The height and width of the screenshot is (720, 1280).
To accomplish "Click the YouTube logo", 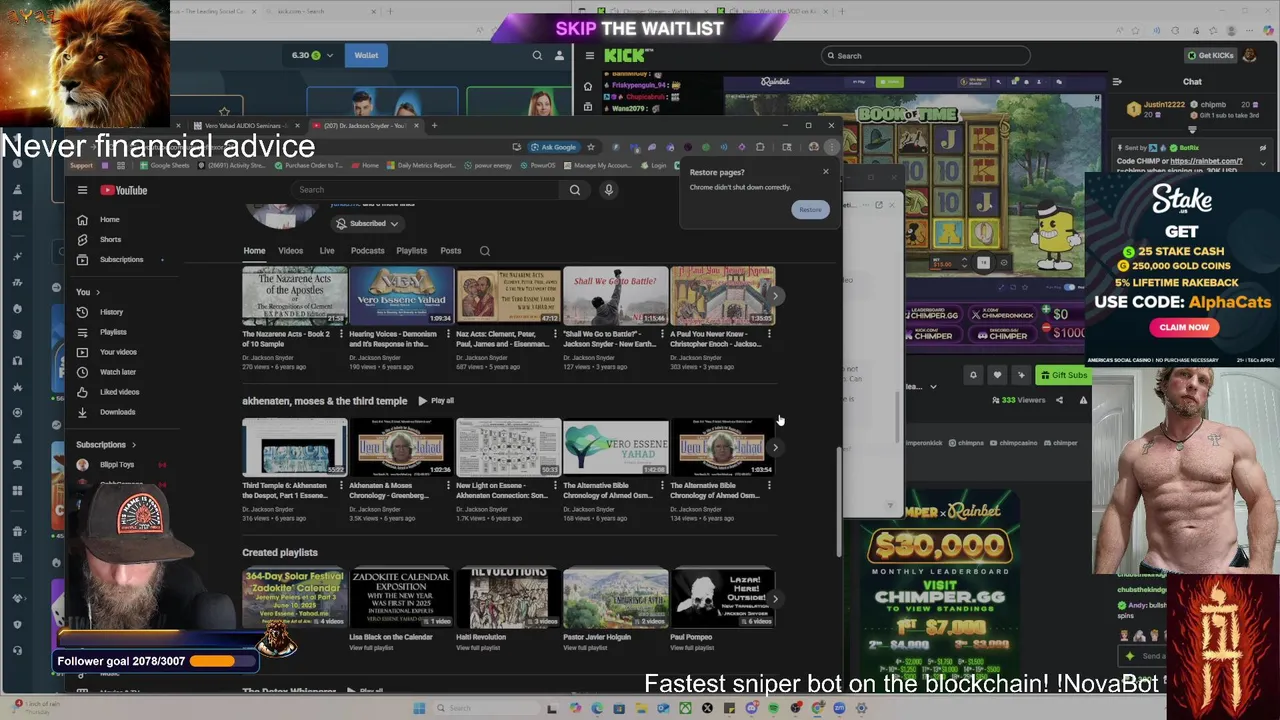I will (x=124, y=190).
